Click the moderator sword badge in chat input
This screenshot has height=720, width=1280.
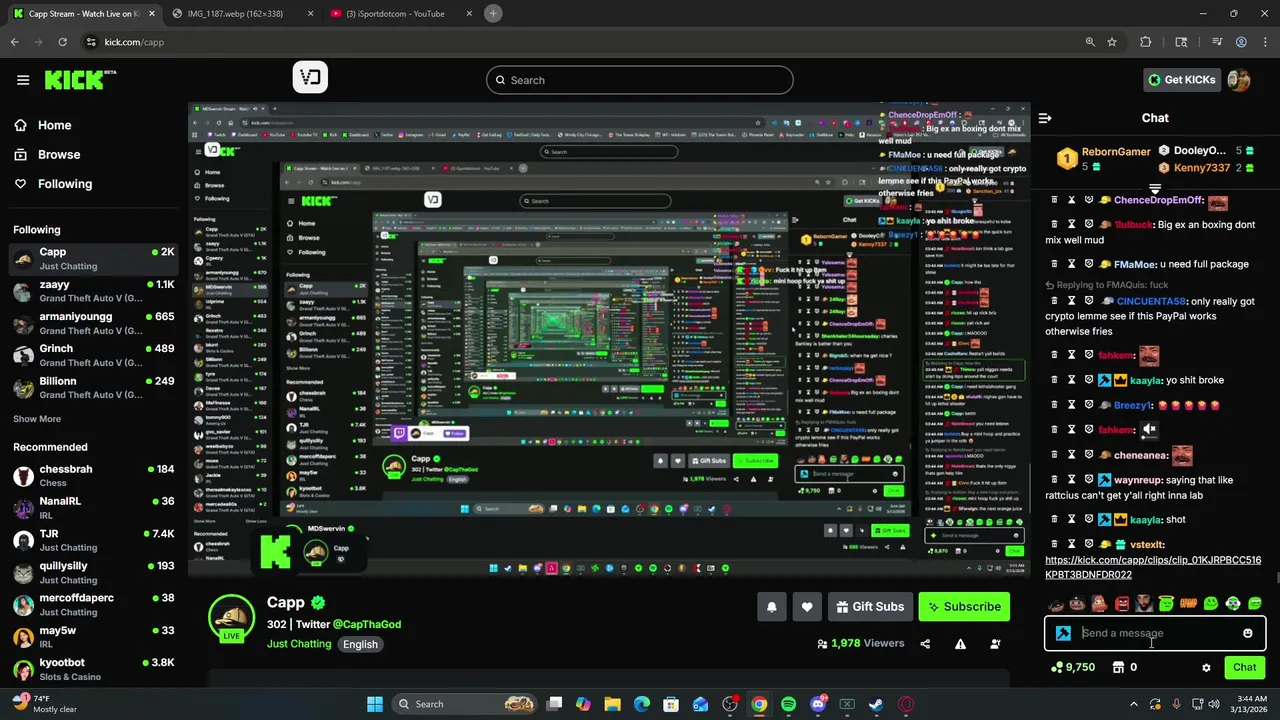1063,633
